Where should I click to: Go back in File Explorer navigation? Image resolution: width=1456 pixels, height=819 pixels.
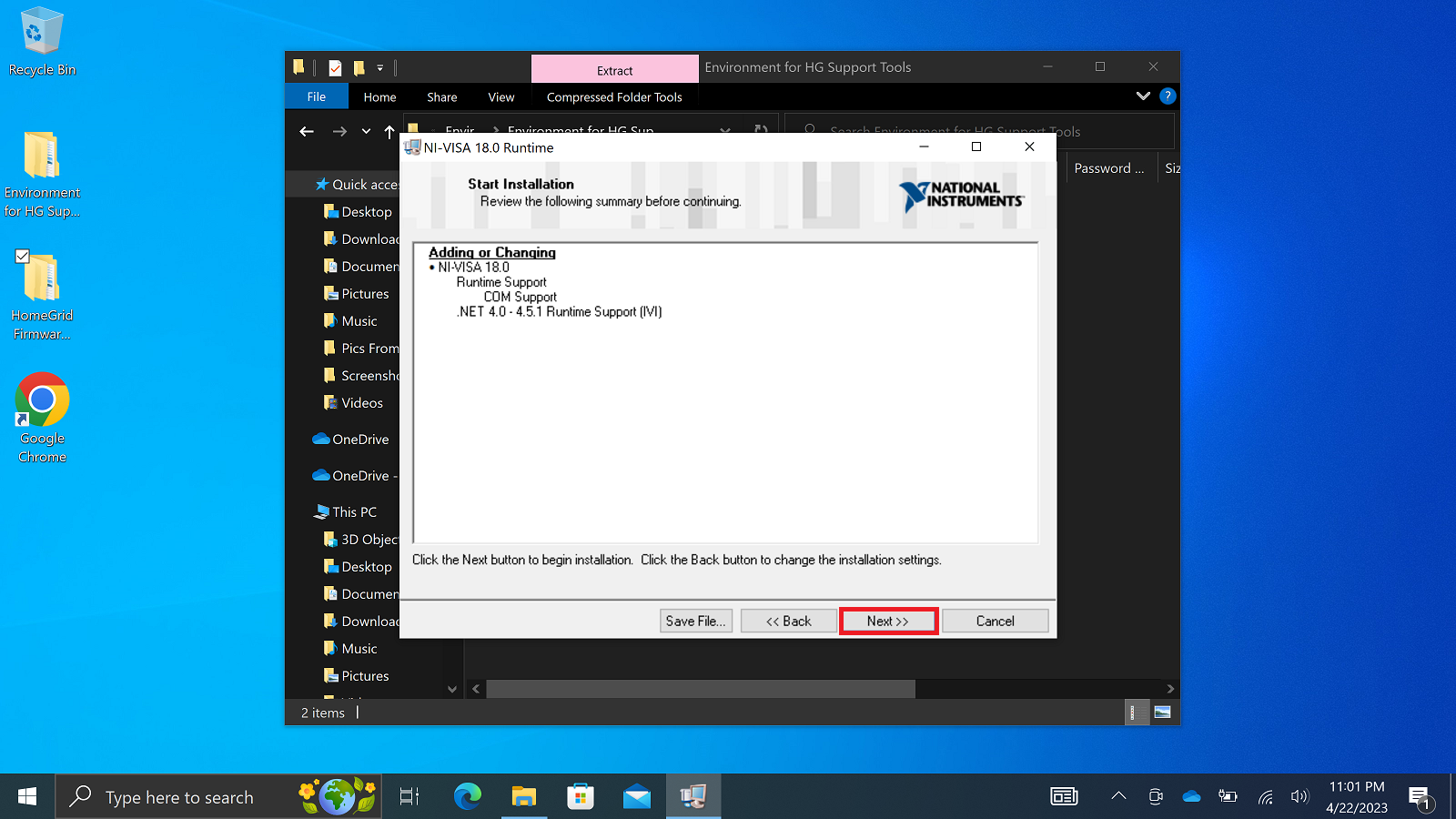(x=307, y=131)
